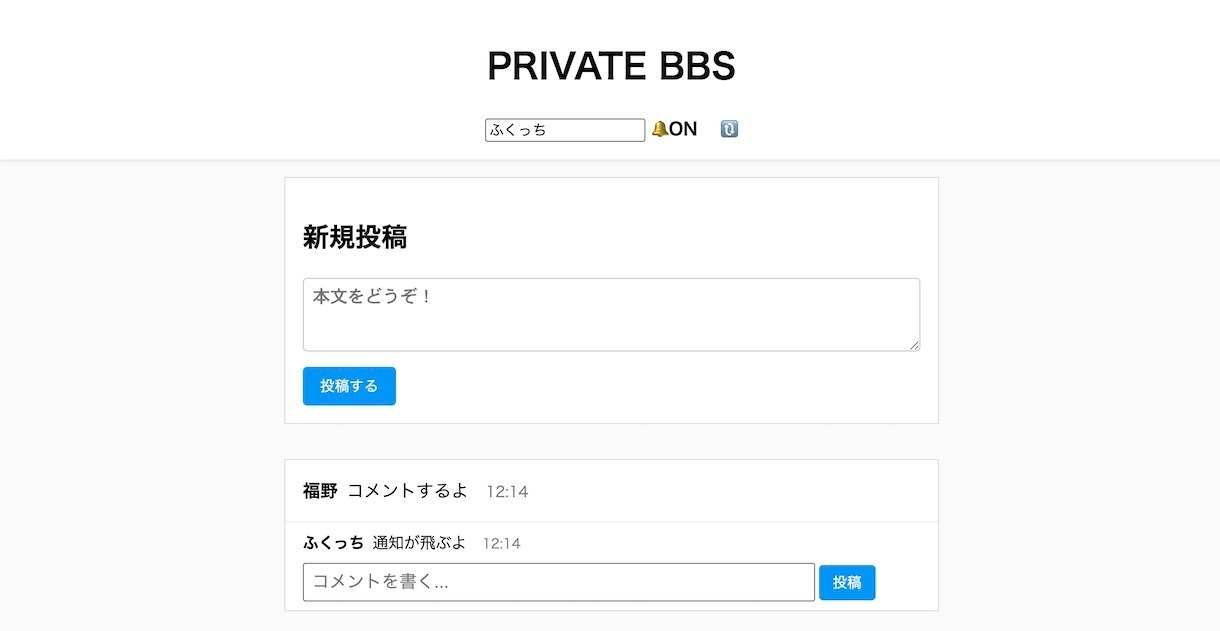Click the 12:14 timestamp beside コメントするよ

pyautogui.click(x=507, y=492)
